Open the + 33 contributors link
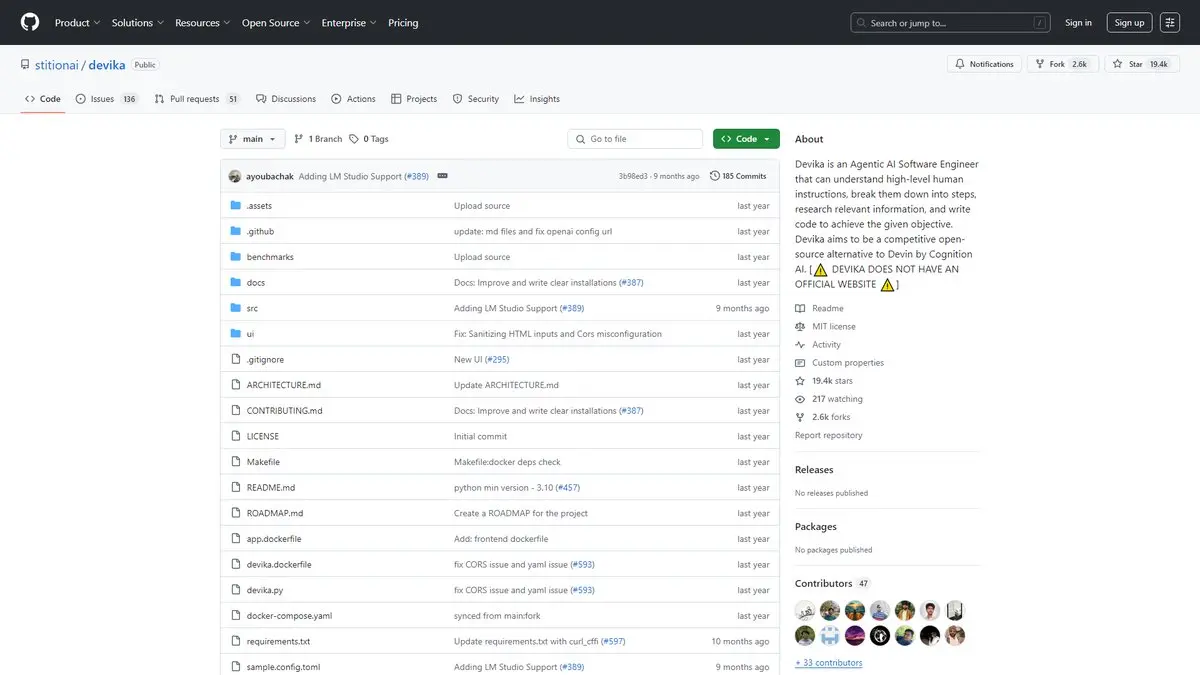The image size is (1200, 675). tap(828, 662)
